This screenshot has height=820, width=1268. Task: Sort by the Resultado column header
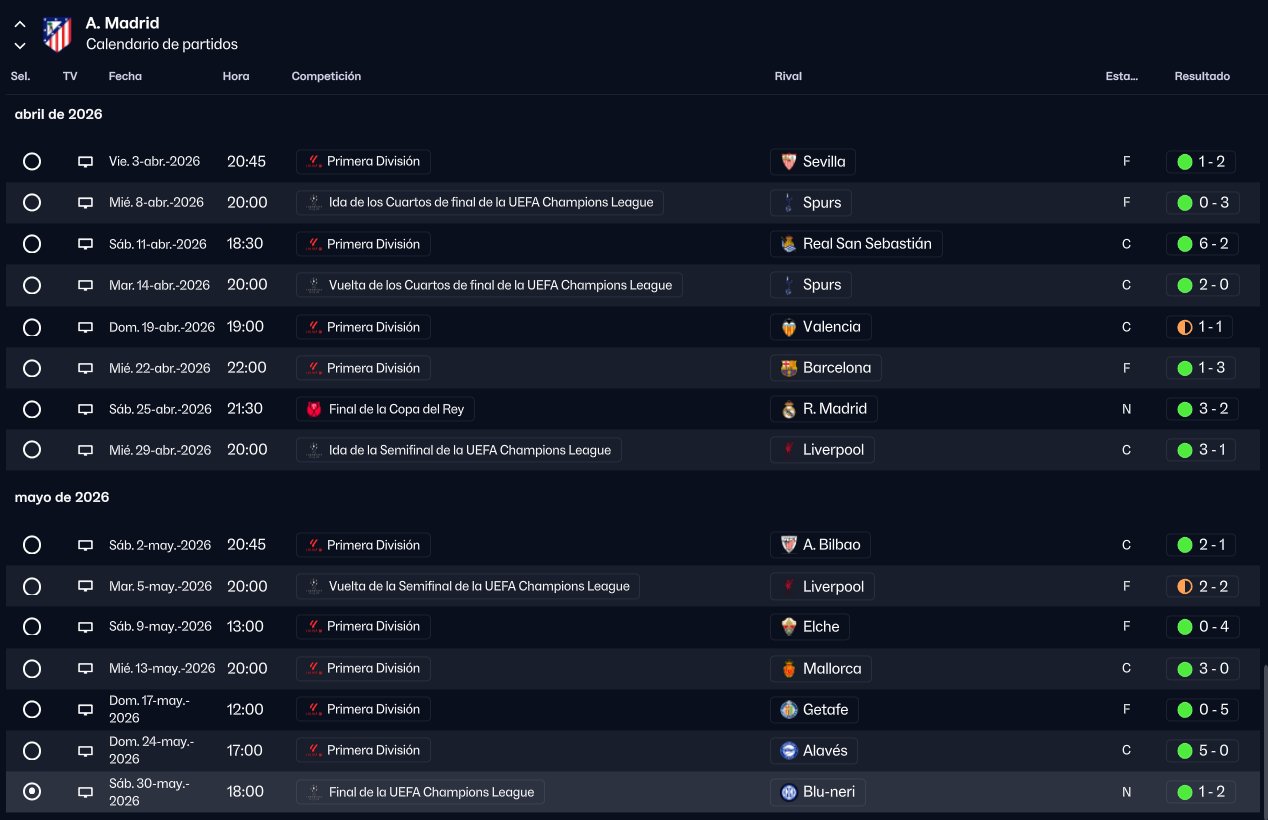click(x=1201, y=77)
